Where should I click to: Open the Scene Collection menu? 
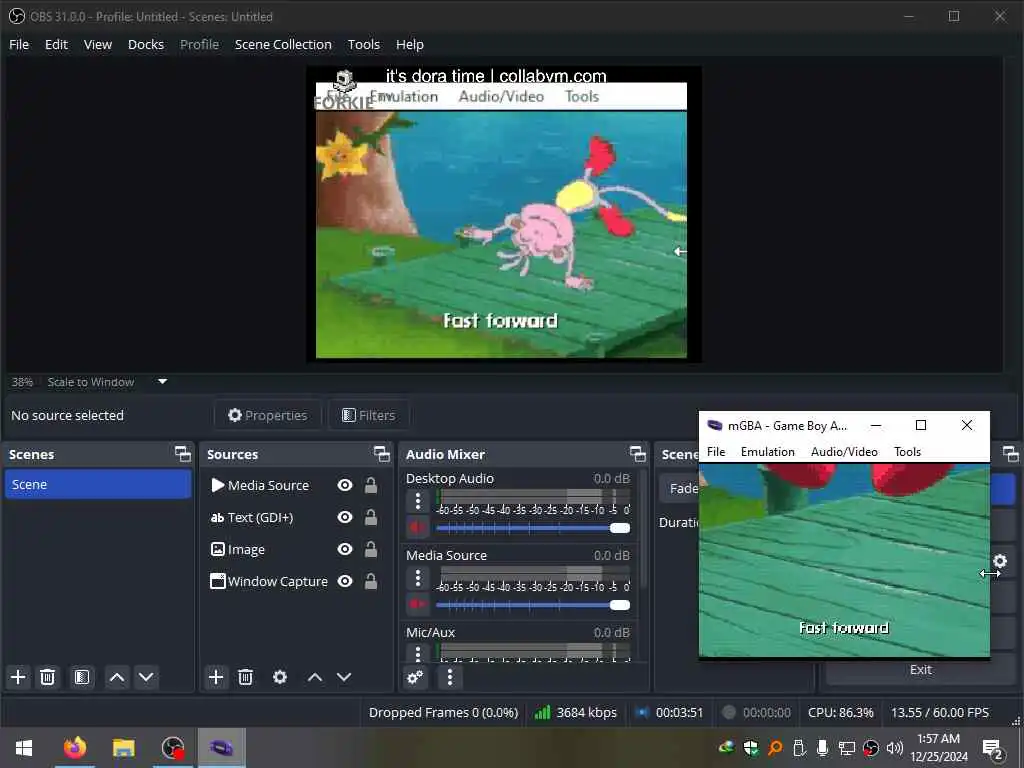click(283, 44)
